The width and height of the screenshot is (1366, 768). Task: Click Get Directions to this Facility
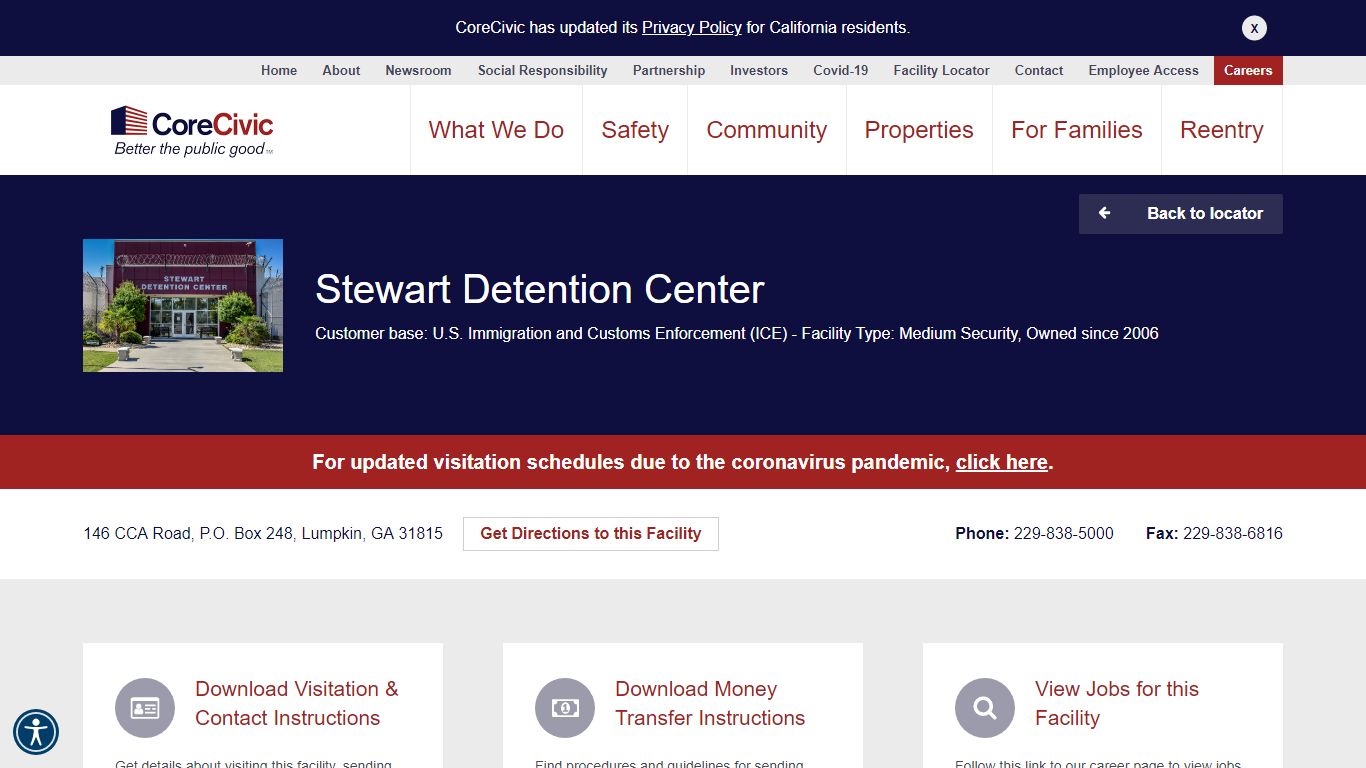click(591, 534)
